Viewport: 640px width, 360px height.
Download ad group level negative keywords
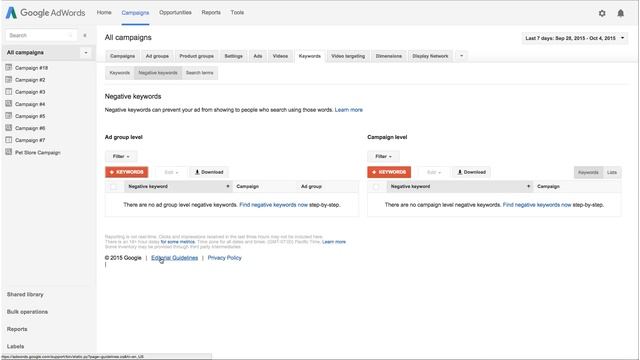coord(209,172)
